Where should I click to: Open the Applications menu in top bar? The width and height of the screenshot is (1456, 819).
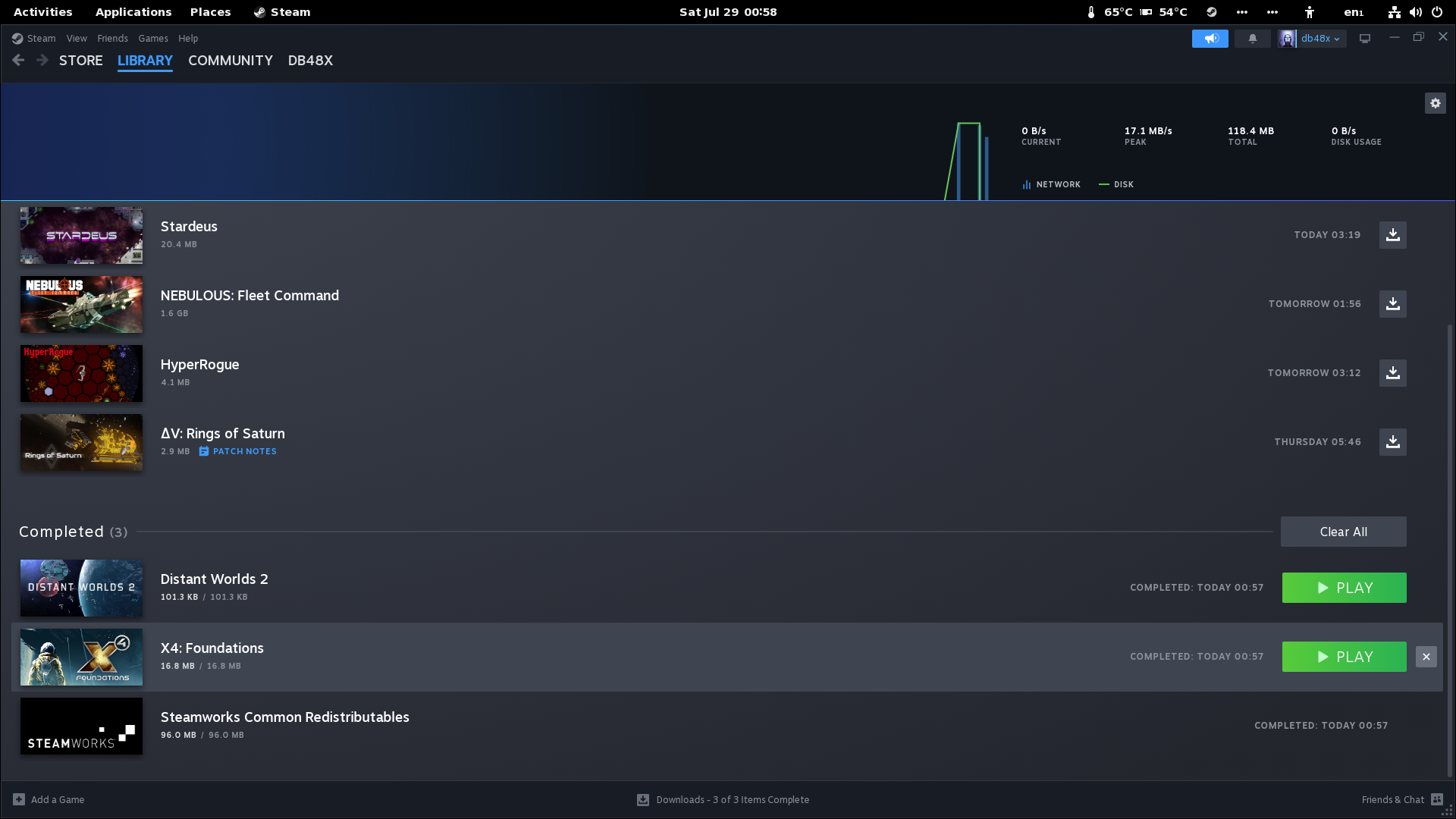pyautogui.click(x=133, y=12)
